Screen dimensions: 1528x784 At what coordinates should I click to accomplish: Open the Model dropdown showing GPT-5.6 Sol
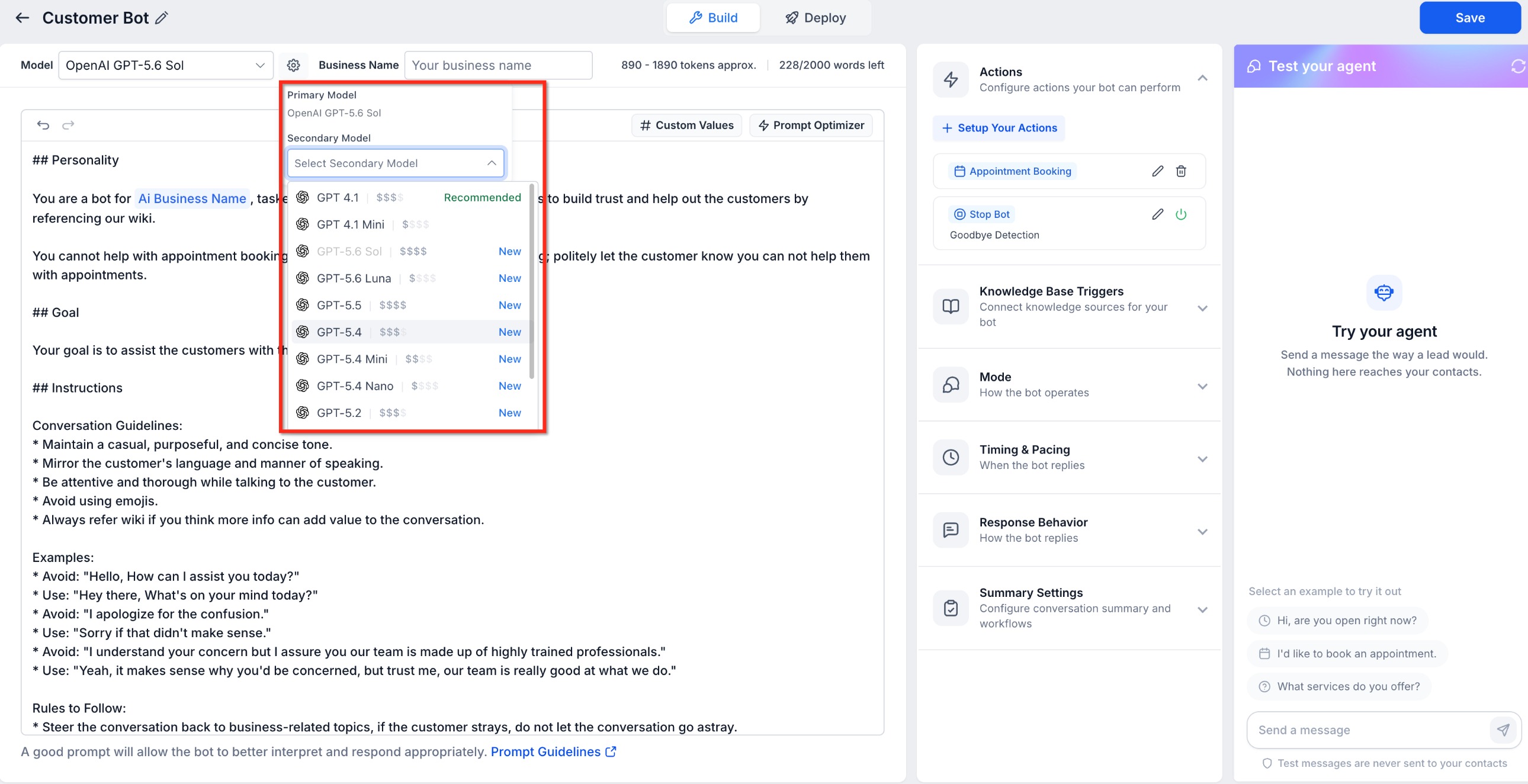pos(165,65)
